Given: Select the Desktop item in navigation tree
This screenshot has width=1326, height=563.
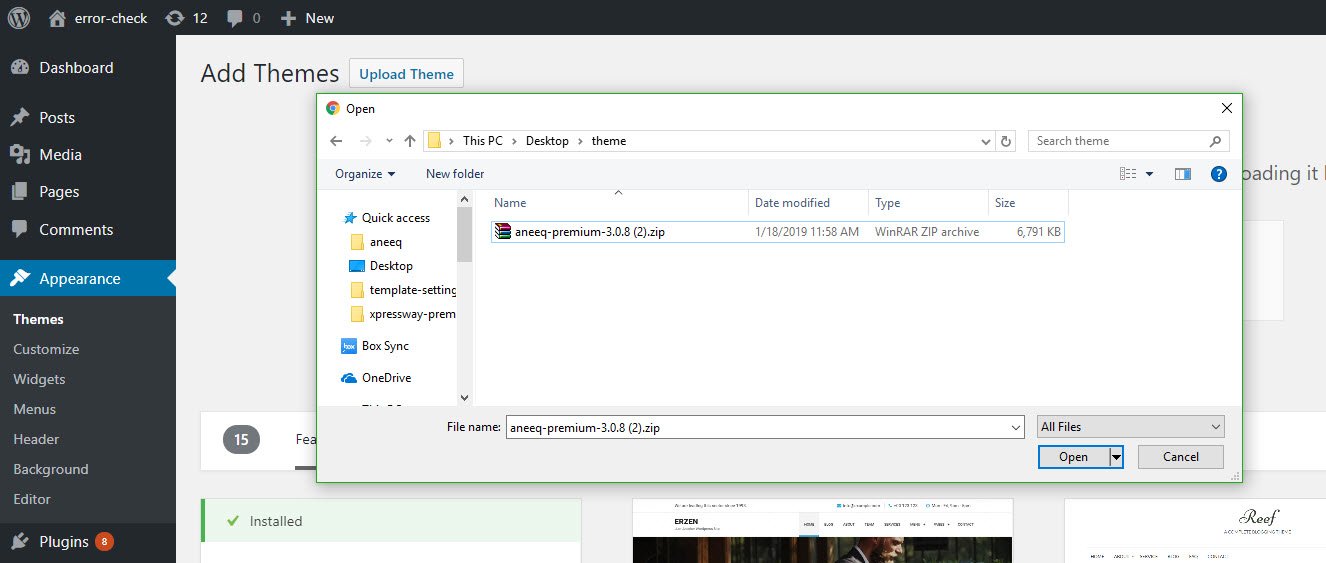Looking at the screenshot, I should [x=390, y=266].
